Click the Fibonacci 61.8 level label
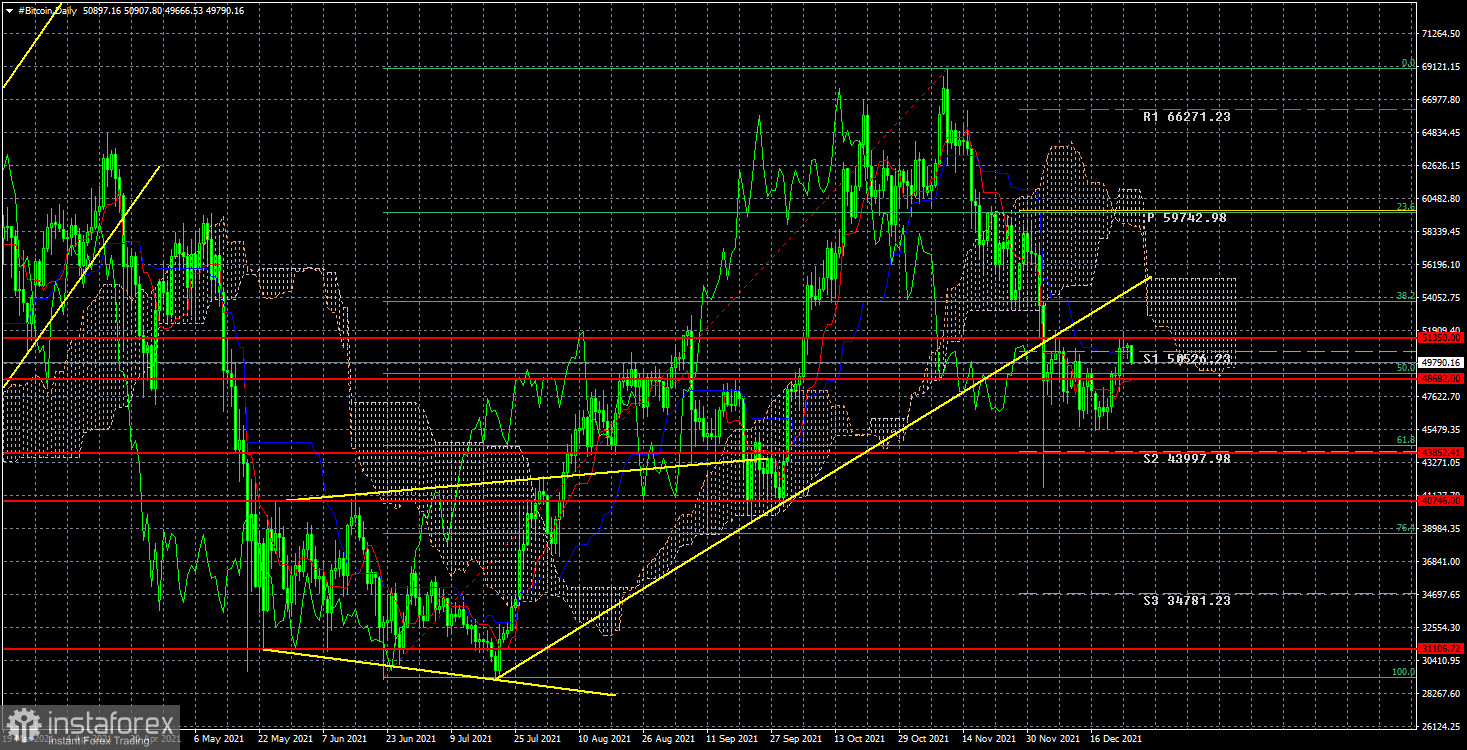The height and width of the screenshot is (750, 1467). click(1406, 440)
